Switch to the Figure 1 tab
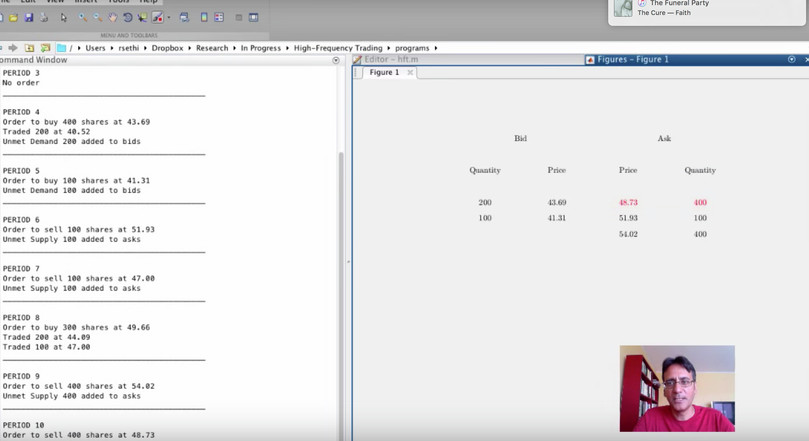This screenshot has height=441, width=809. (x=384, y=73)
